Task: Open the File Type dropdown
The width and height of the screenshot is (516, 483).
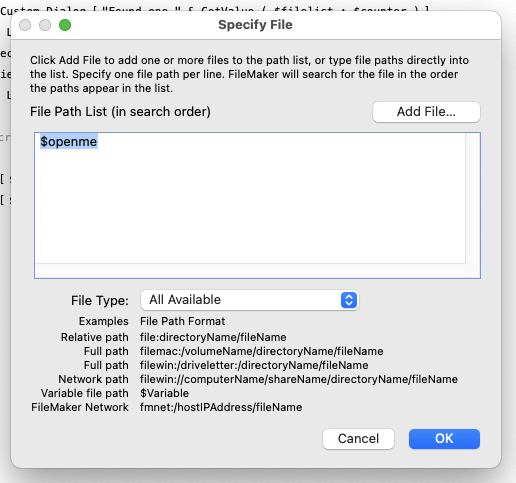Action: (x=250, y=300)
